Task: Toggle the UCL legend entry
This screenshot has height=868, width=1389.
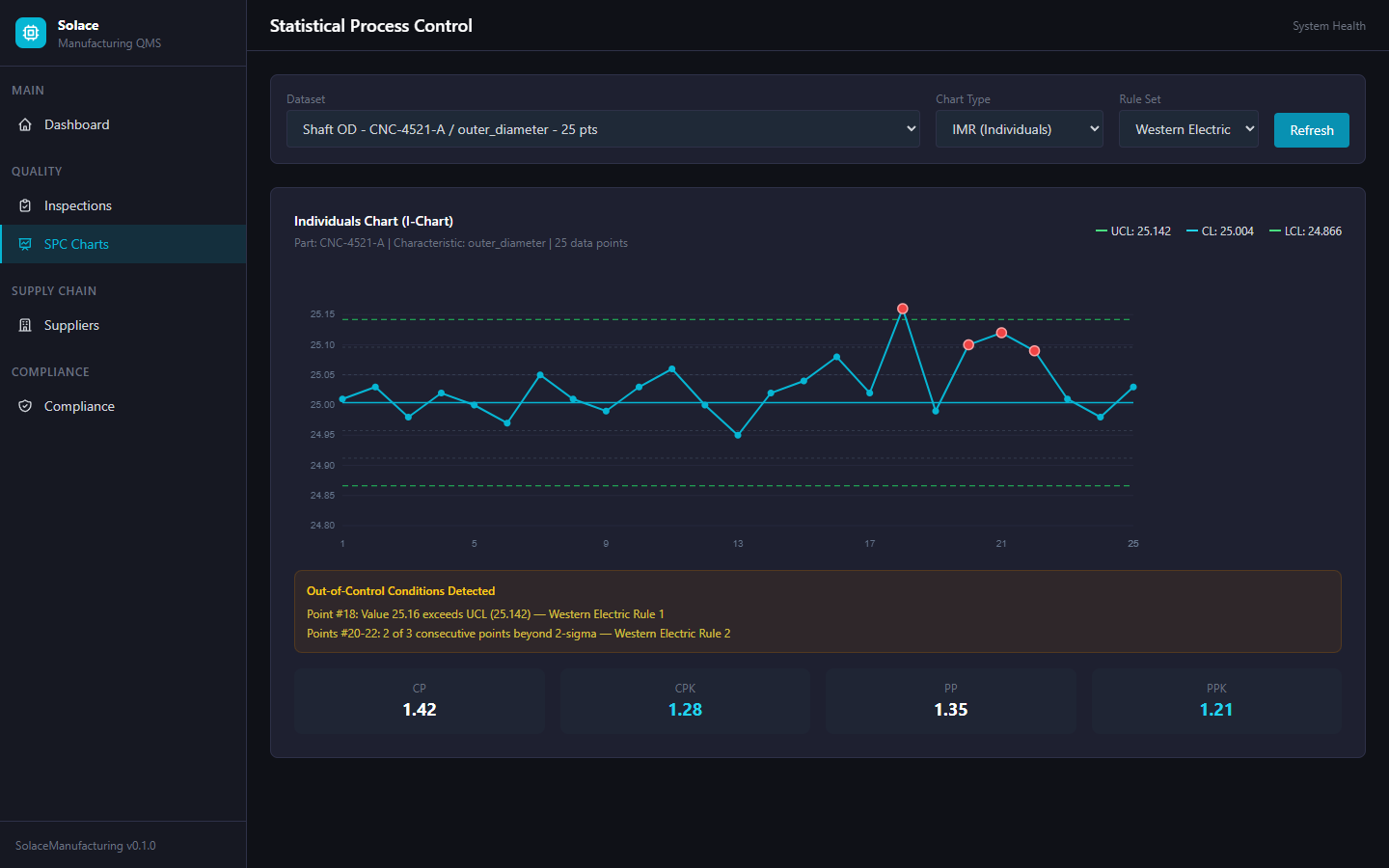Action: (x=1133, y=231)
